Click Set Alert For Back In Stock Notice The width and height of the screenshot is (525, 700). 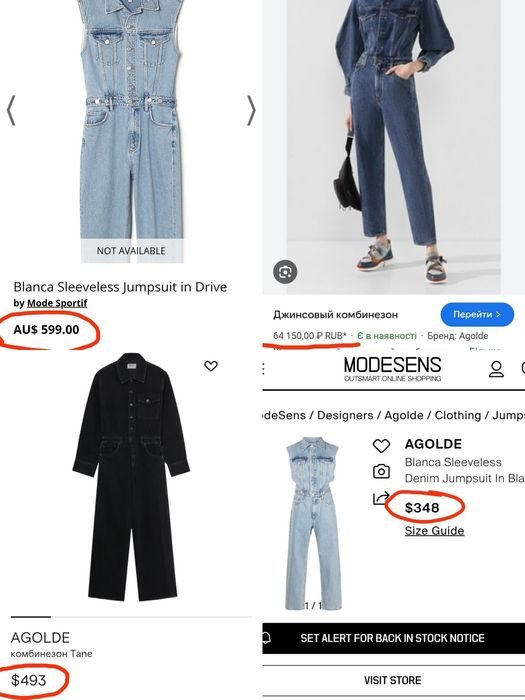[x=393, y=638]
